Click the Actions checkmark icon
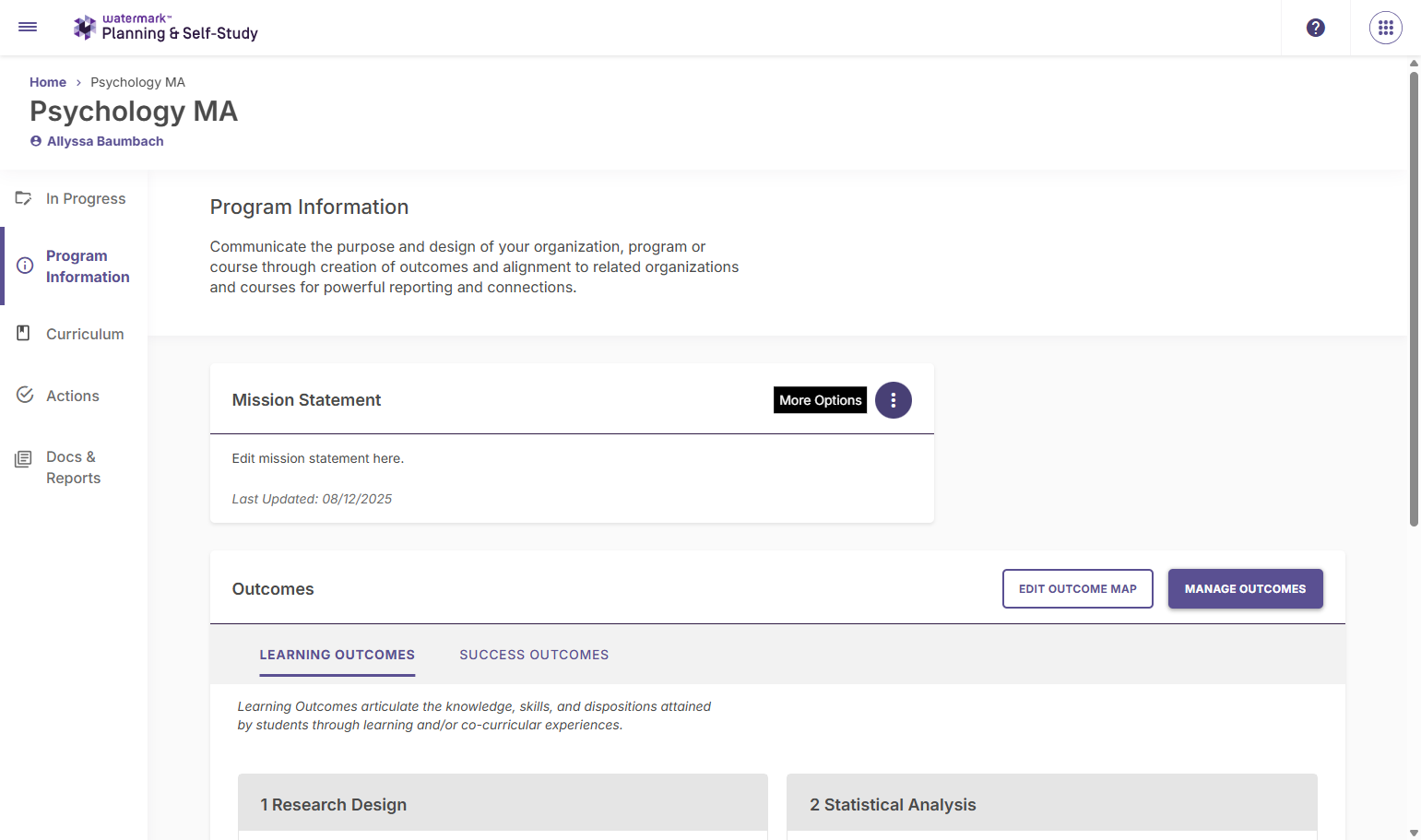The image size is (1421, 840). click(x=25, y=395)
